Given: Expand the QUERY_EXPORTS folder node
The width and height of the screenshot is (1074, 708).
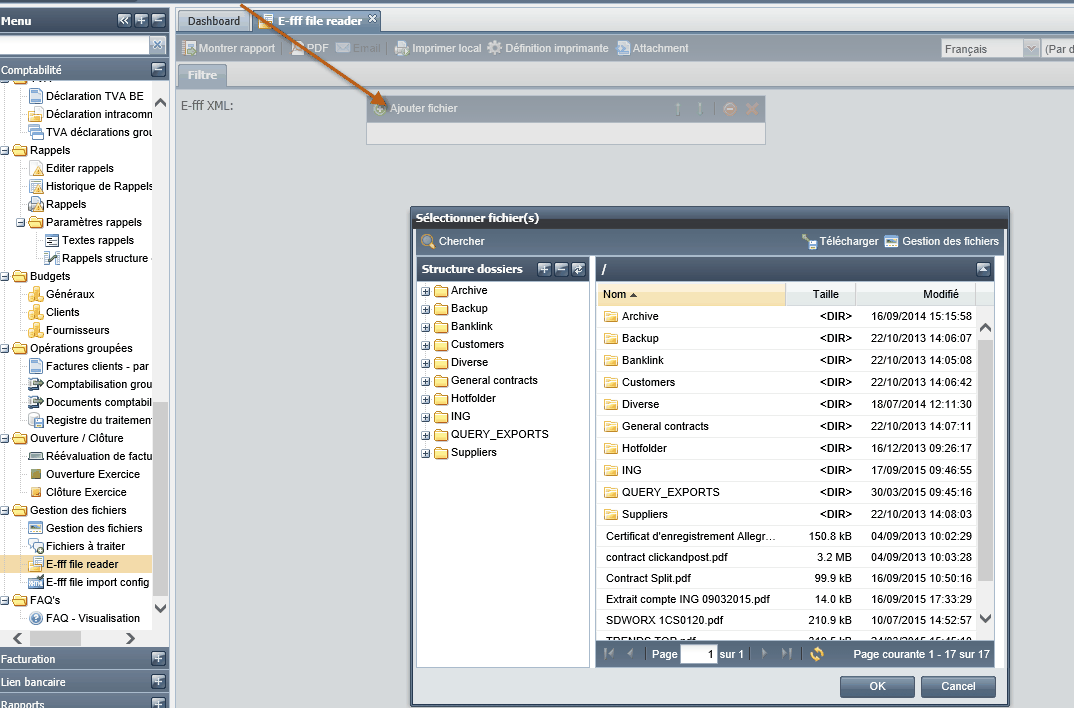Looking at the screenshot, I should tap(425, 435).
